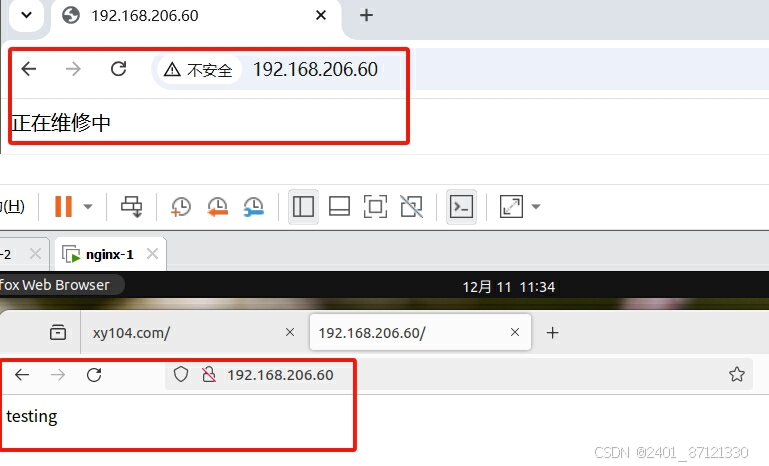Close the 192.168.206.60/ Firefox tab
This screenshot has width=769, height=466.
coord(515,332)
